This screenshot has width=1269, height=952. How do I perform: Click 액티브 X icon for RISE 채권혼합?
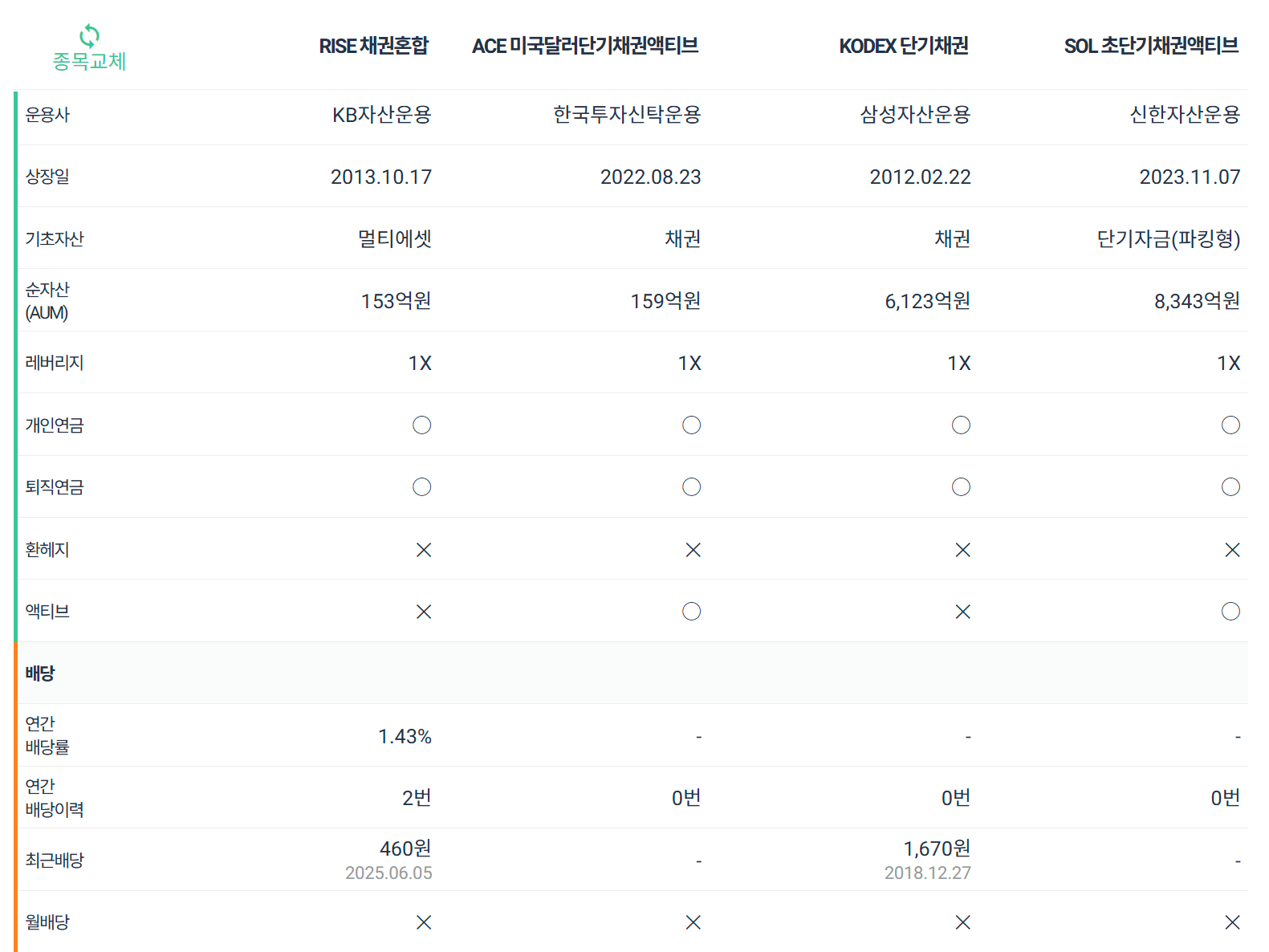click(424, 612)
